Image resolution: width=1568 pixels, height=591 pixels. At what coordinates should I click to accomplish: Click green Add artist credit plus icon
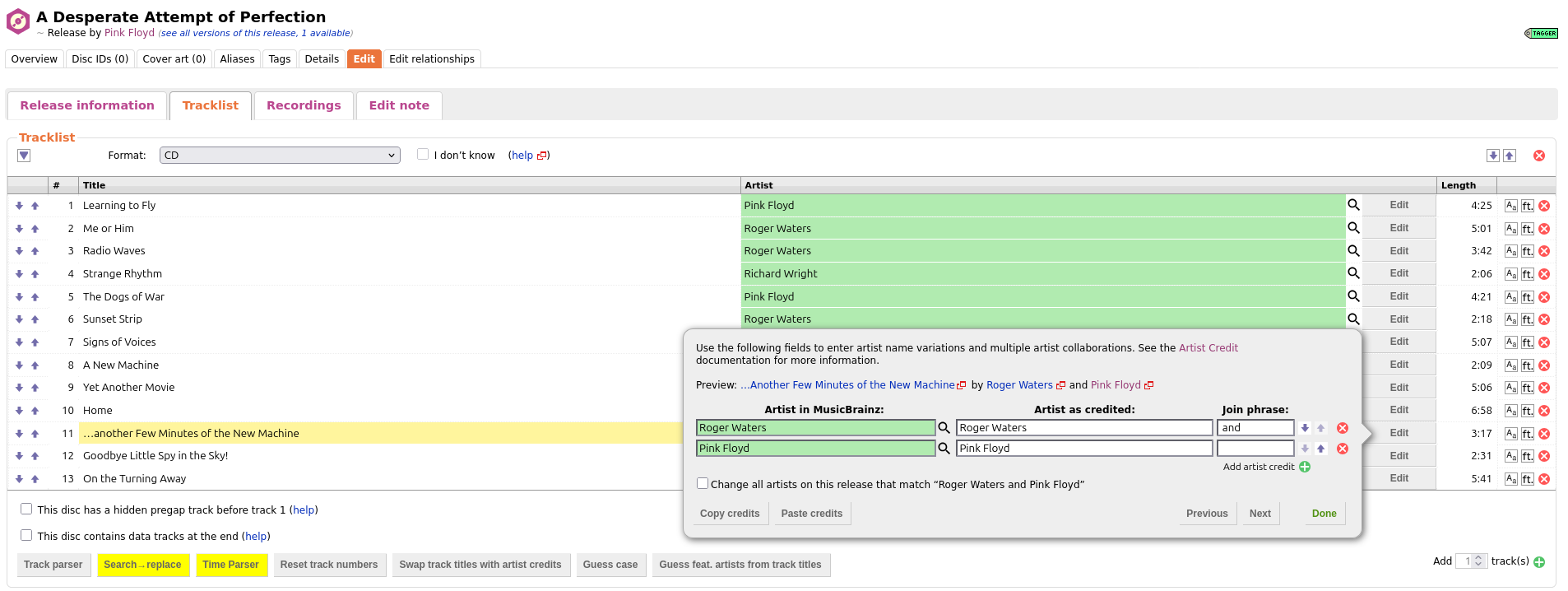1305,467
